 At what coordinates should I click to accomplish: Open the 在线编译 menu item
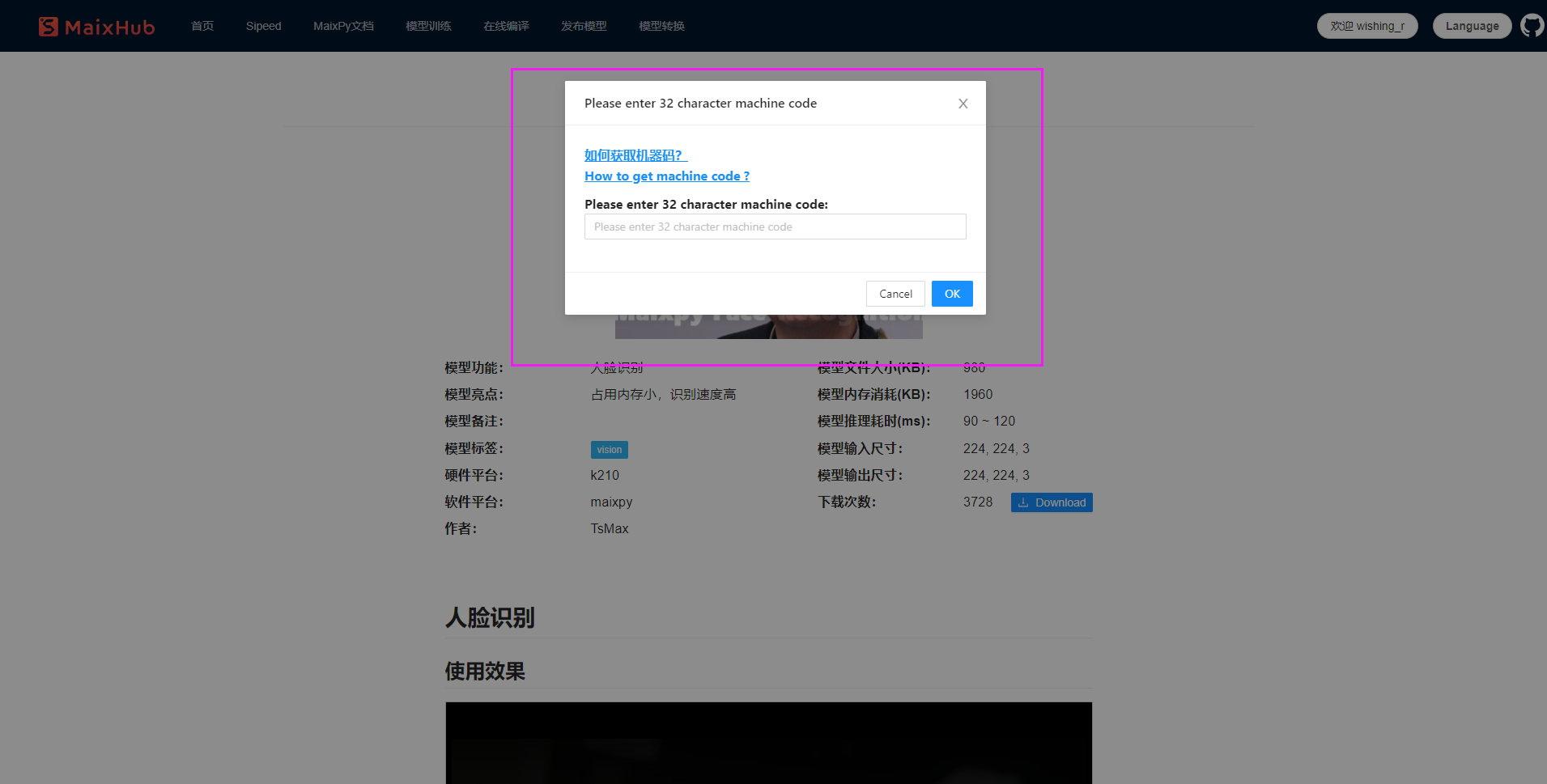click(505, 25)
